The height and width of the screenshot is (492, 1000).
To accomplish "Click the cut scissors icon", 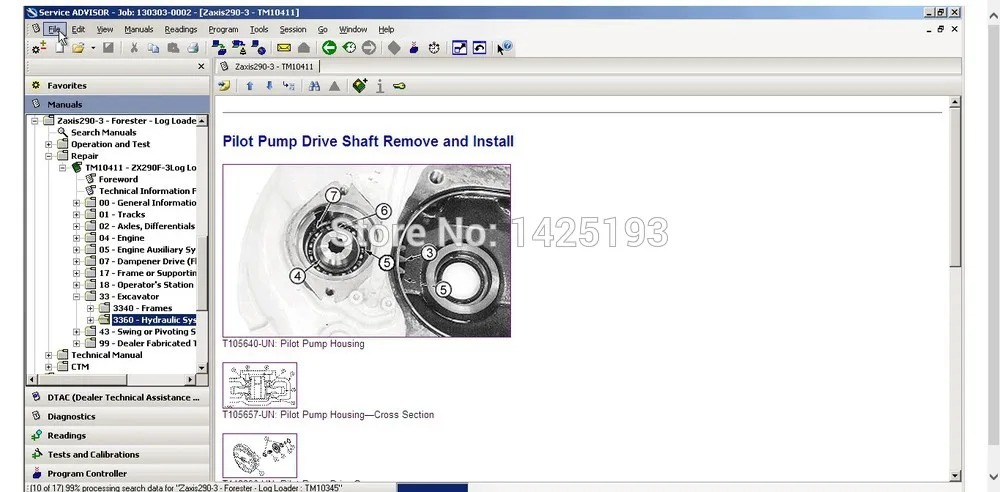I will click(x=134, y=48).
